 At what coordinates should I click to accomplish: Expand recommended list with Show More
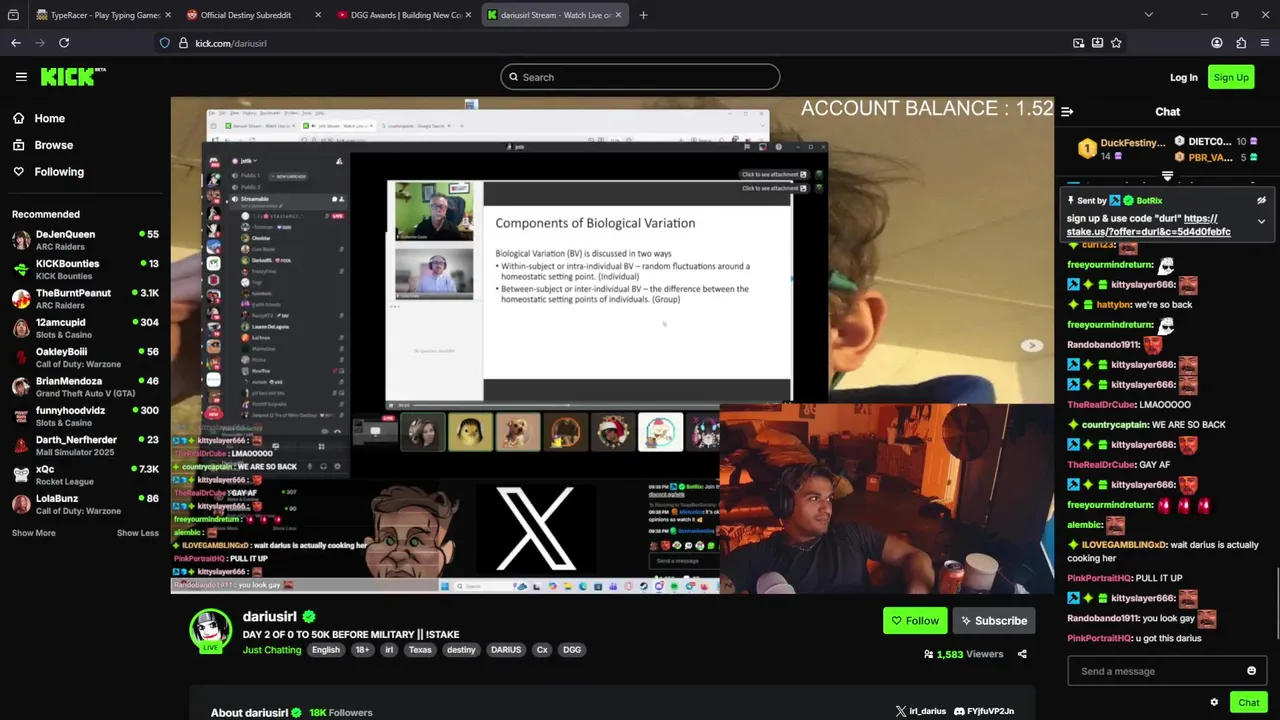point(33,533)
